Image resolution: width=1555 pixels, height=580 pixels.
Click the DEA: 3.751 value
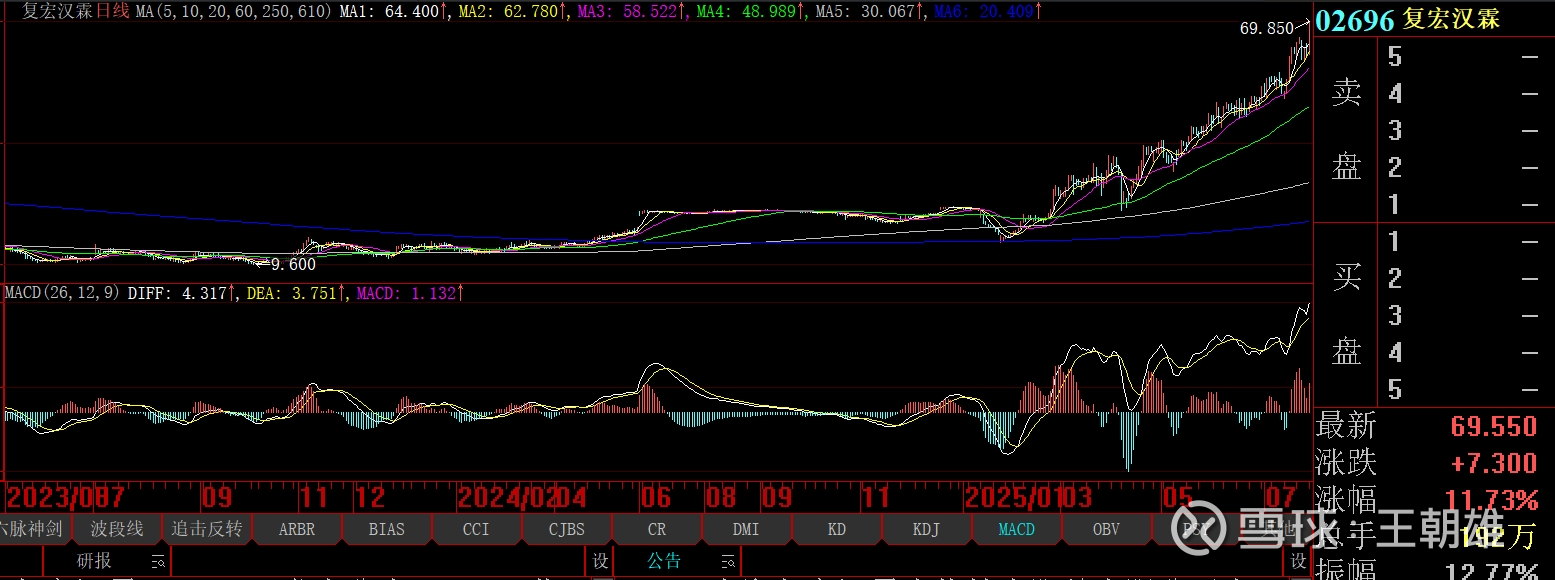point(296,293)
